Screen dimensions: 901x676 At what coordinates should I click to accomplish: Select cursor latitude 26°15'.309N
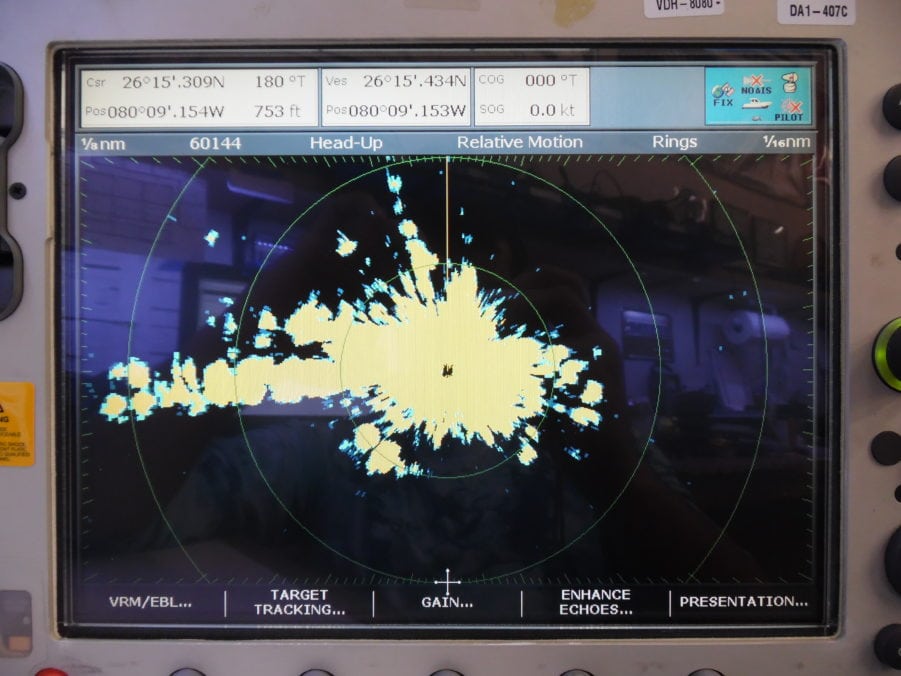pyautogui.click(x=173, y=82)
